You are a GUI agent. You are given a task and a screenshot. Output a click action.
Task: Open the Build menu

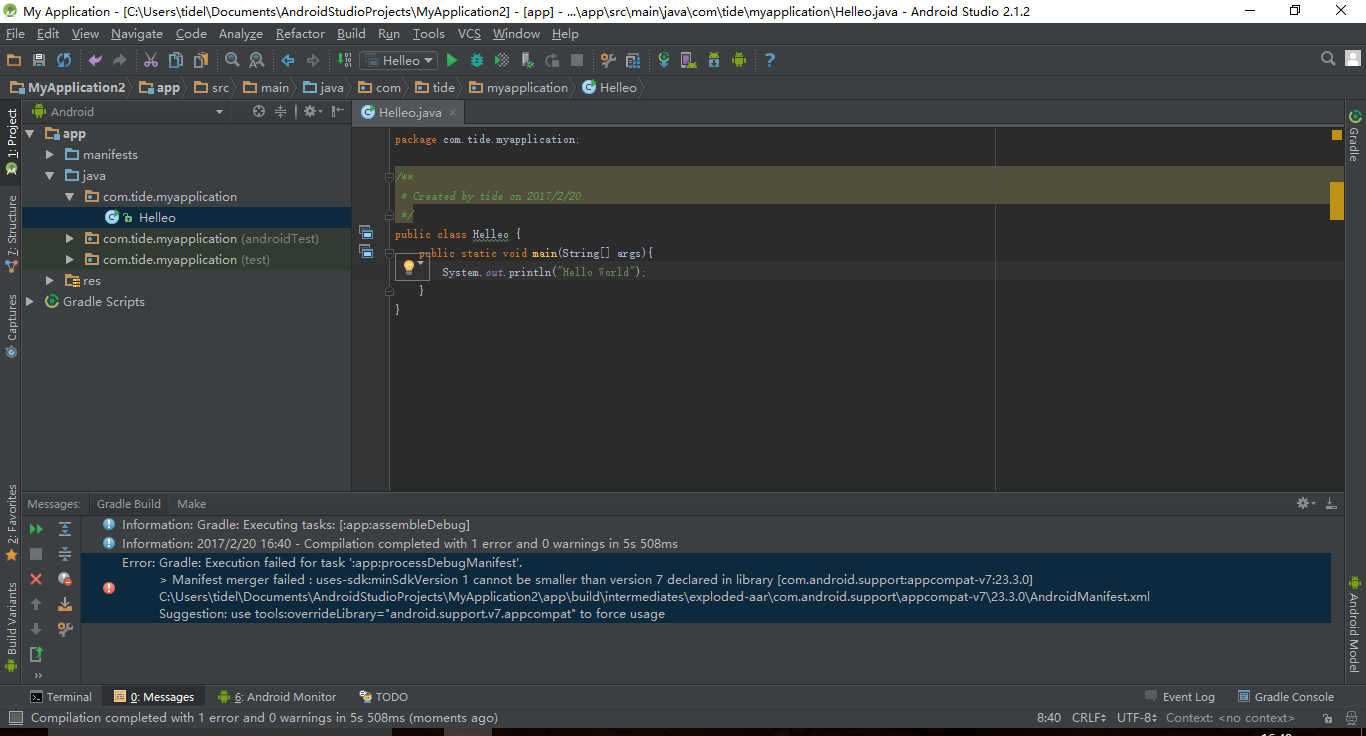351,34
